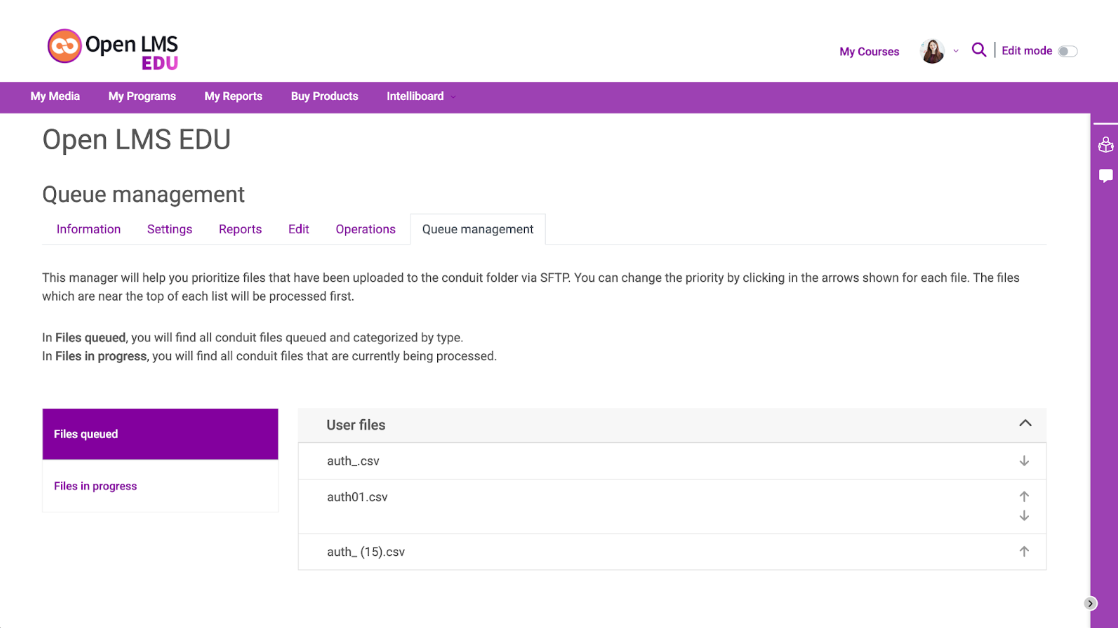This screenshot has height=628, width=1118.
Task: Click the Open LMS EDU logo
Action: 113,49
